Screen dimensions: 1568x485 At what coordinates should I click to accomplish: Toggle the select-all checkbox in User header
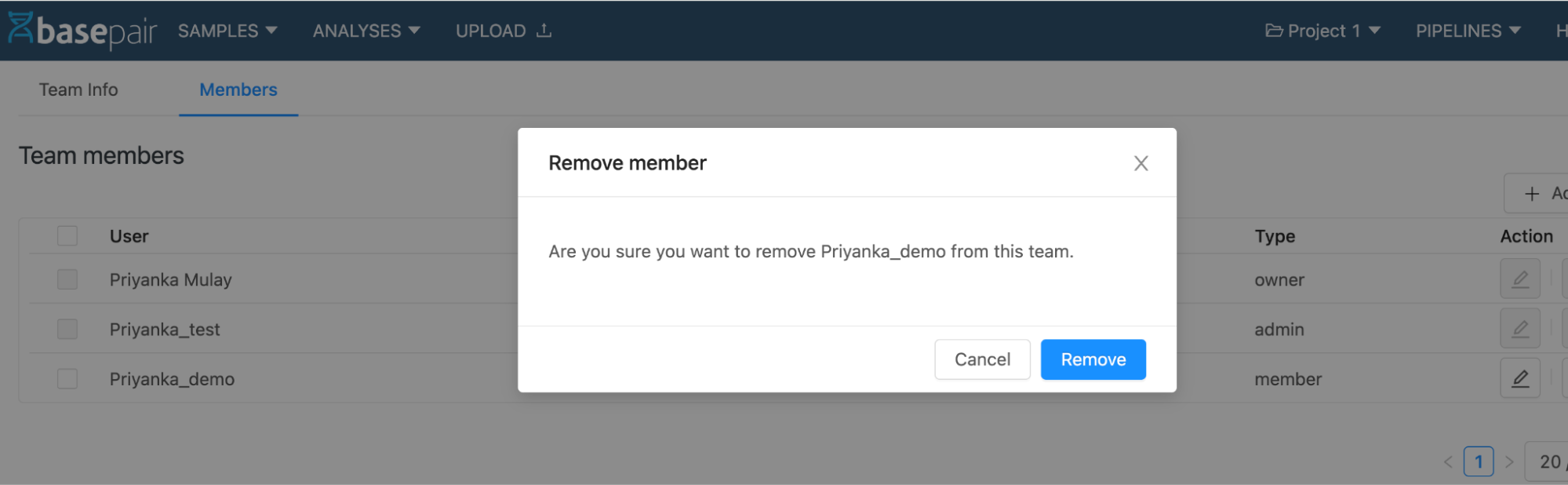(67, 236)
